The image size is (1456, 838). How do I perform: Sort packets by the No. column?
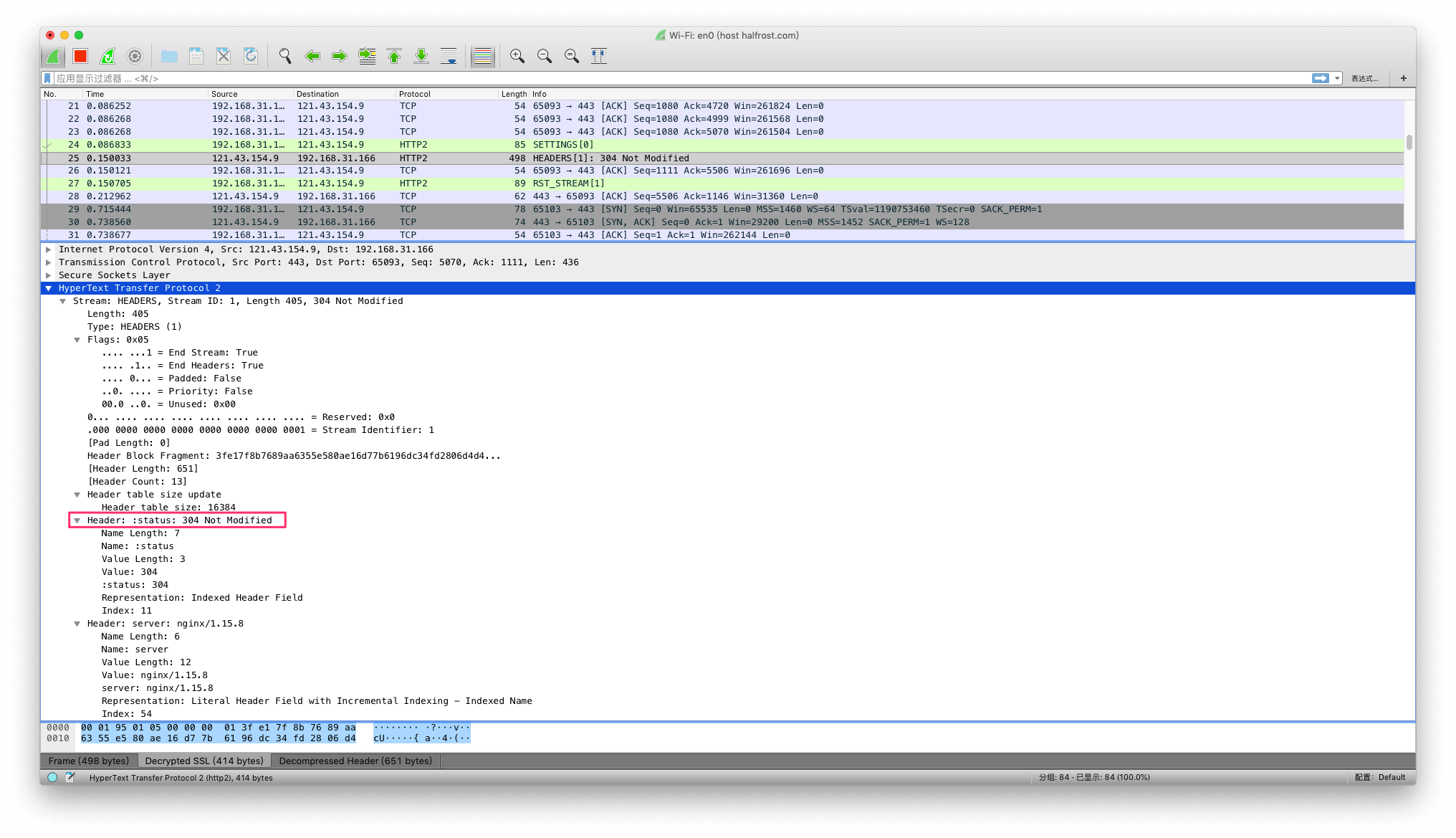click(62, 94)
